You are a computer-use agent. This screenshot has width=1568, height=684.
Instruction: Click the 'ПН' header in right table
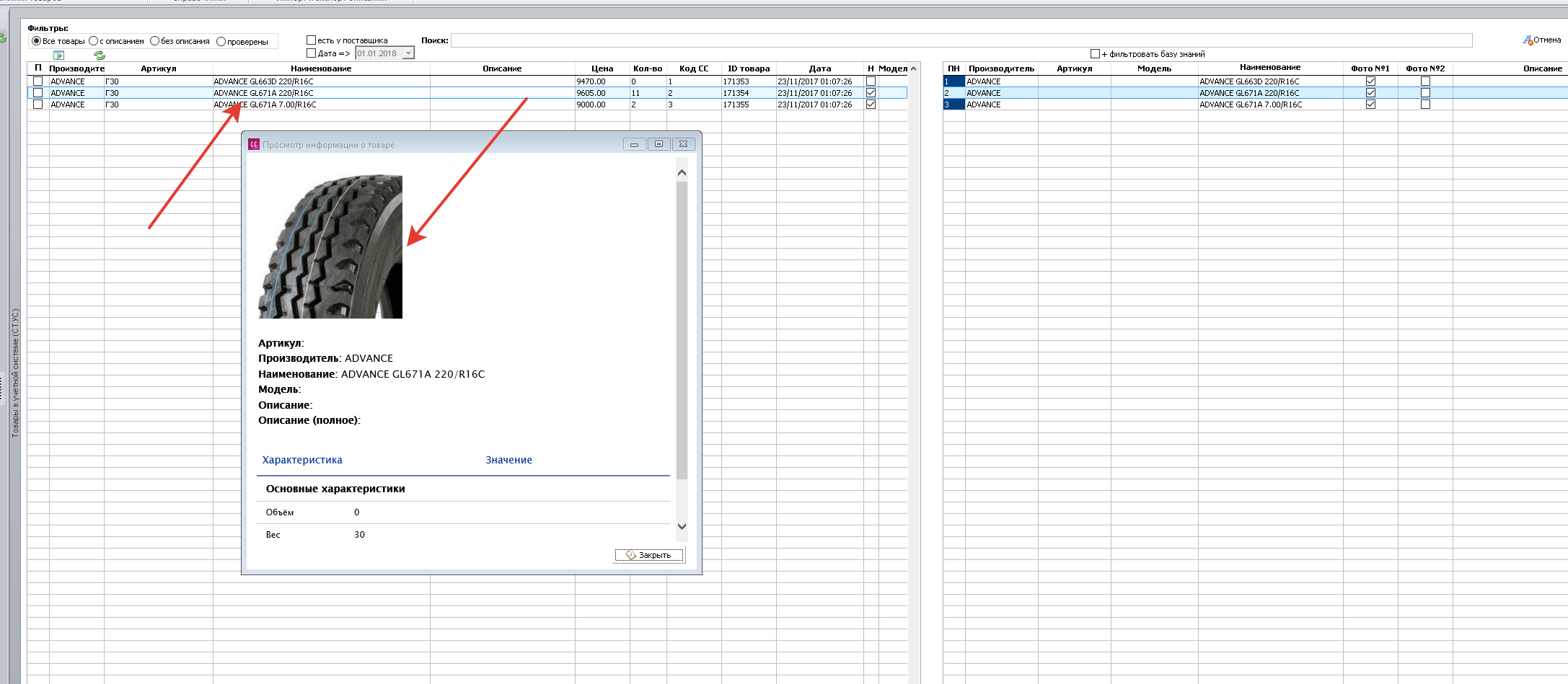click(x=954, y=68)
